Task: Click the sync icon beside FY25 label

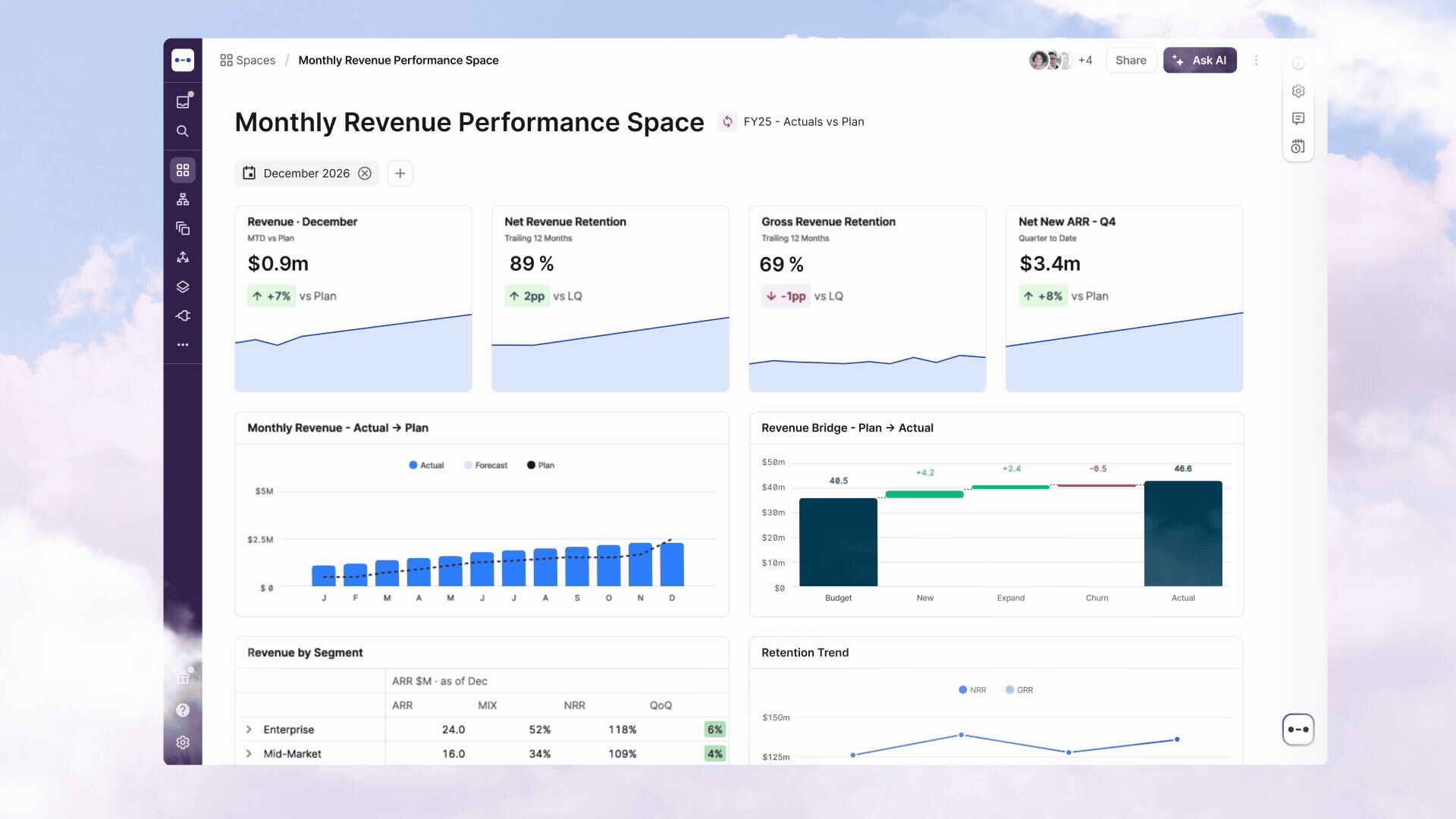Action: coord(727,121)
